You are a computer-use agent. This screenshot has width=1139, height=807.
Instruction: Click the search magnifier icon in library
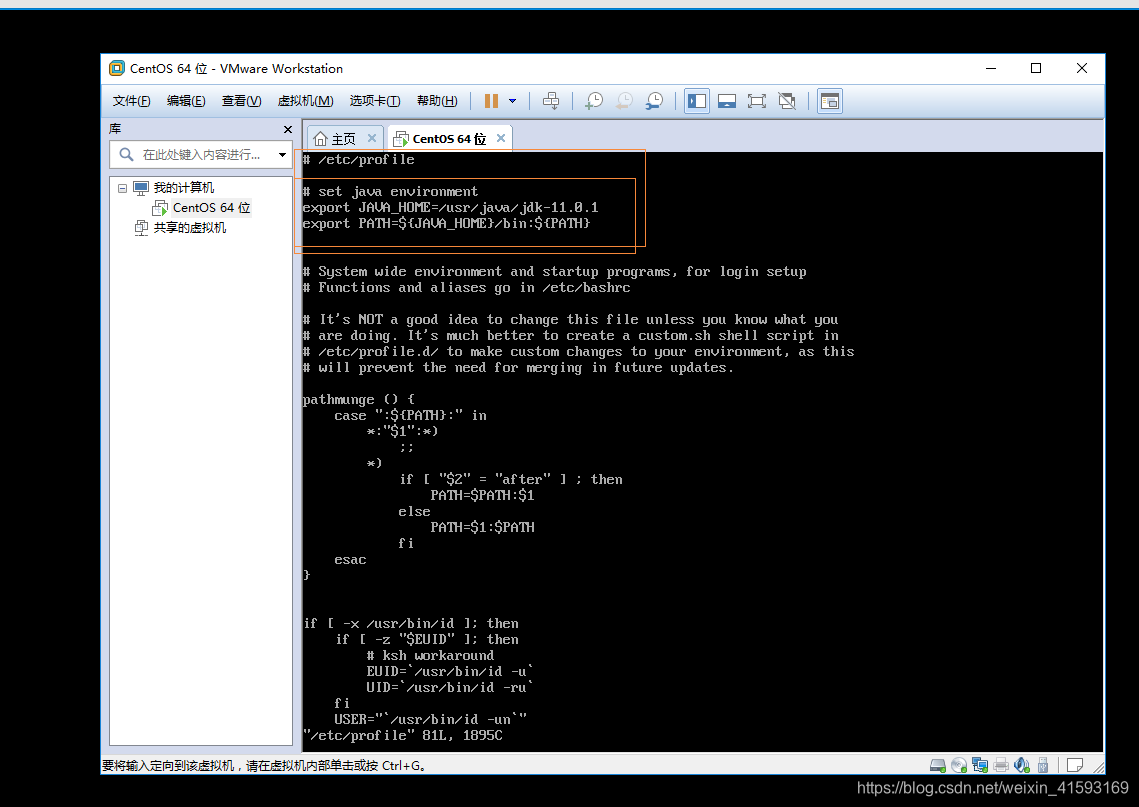[126, 155]
